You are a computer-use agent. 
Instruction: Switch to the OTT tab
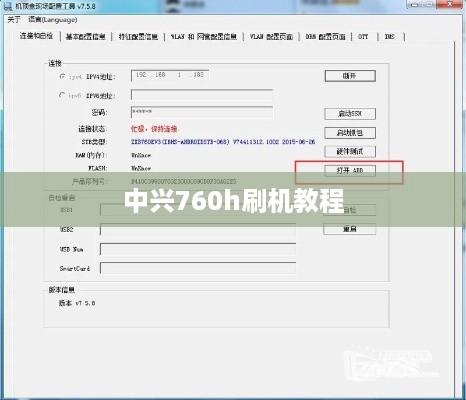[x=363, y=37]
